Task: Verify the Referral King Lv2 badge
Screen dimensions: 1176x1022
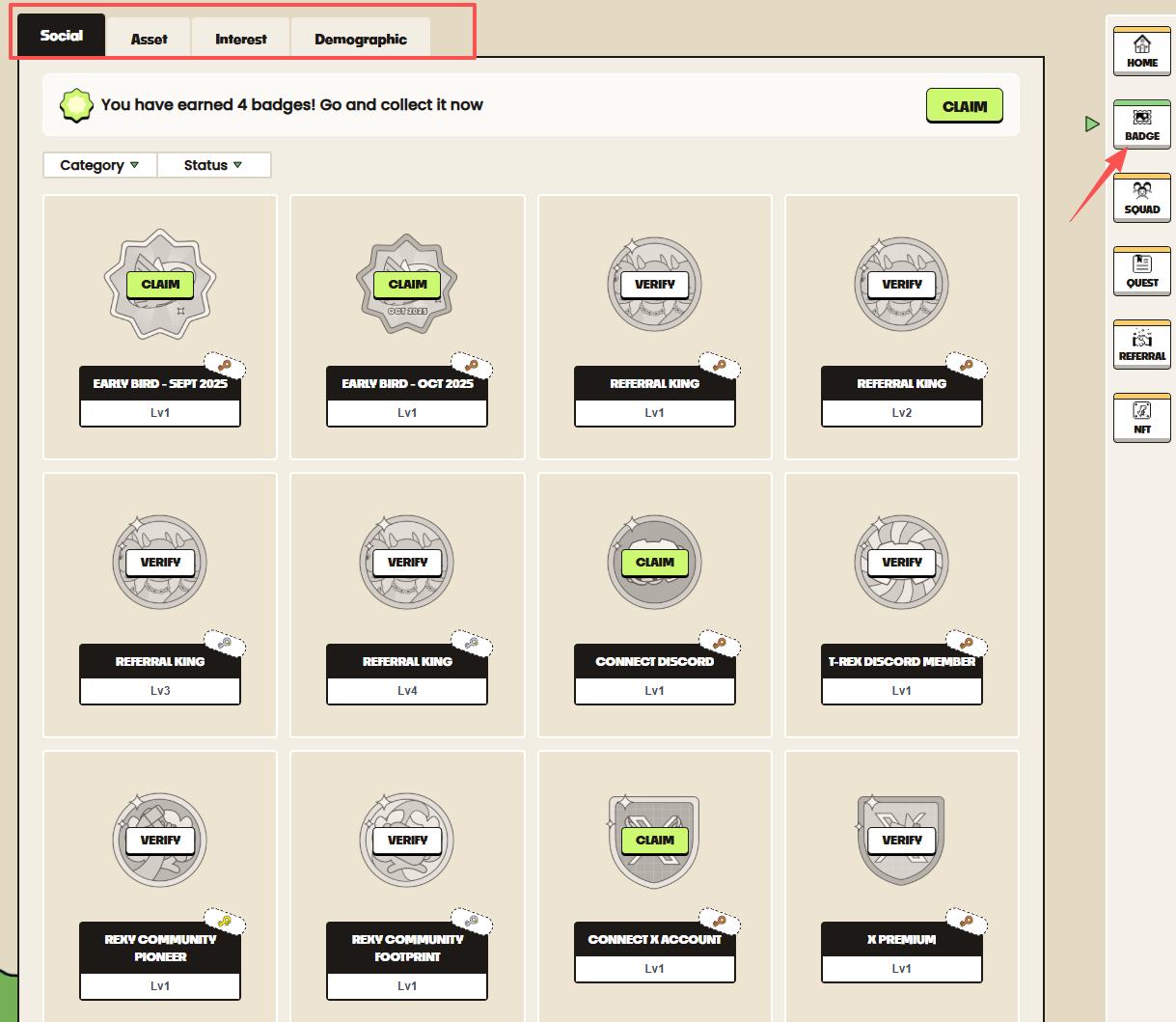Action: 901,285
